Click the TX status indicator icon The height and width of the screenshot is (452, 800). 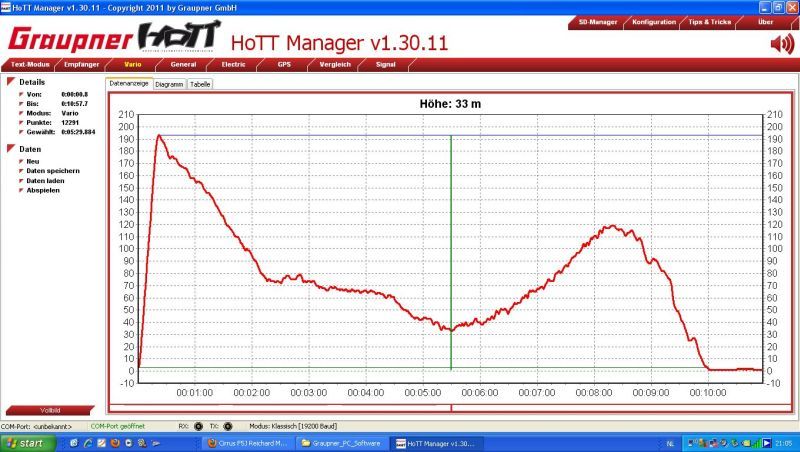pyautogui.click(x=228, y=426)
